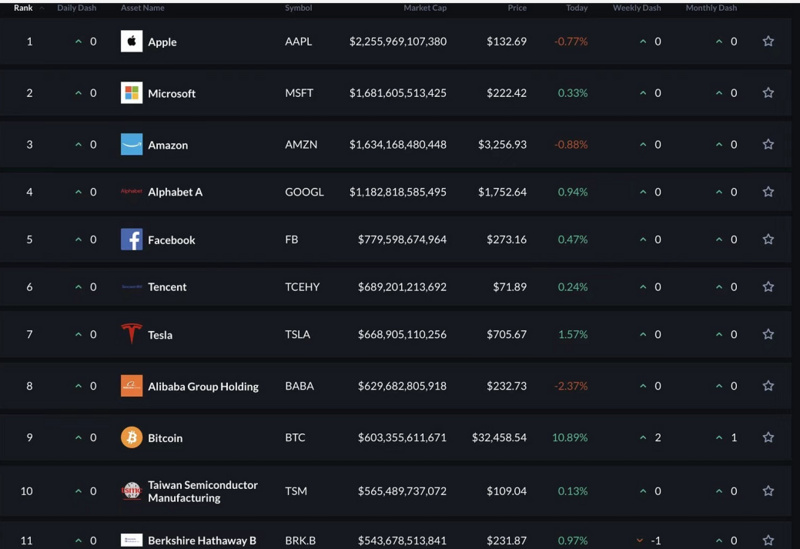Screen dimensions: 800x549
Task: Sort by Today column header
Action: tap(577, 8)
